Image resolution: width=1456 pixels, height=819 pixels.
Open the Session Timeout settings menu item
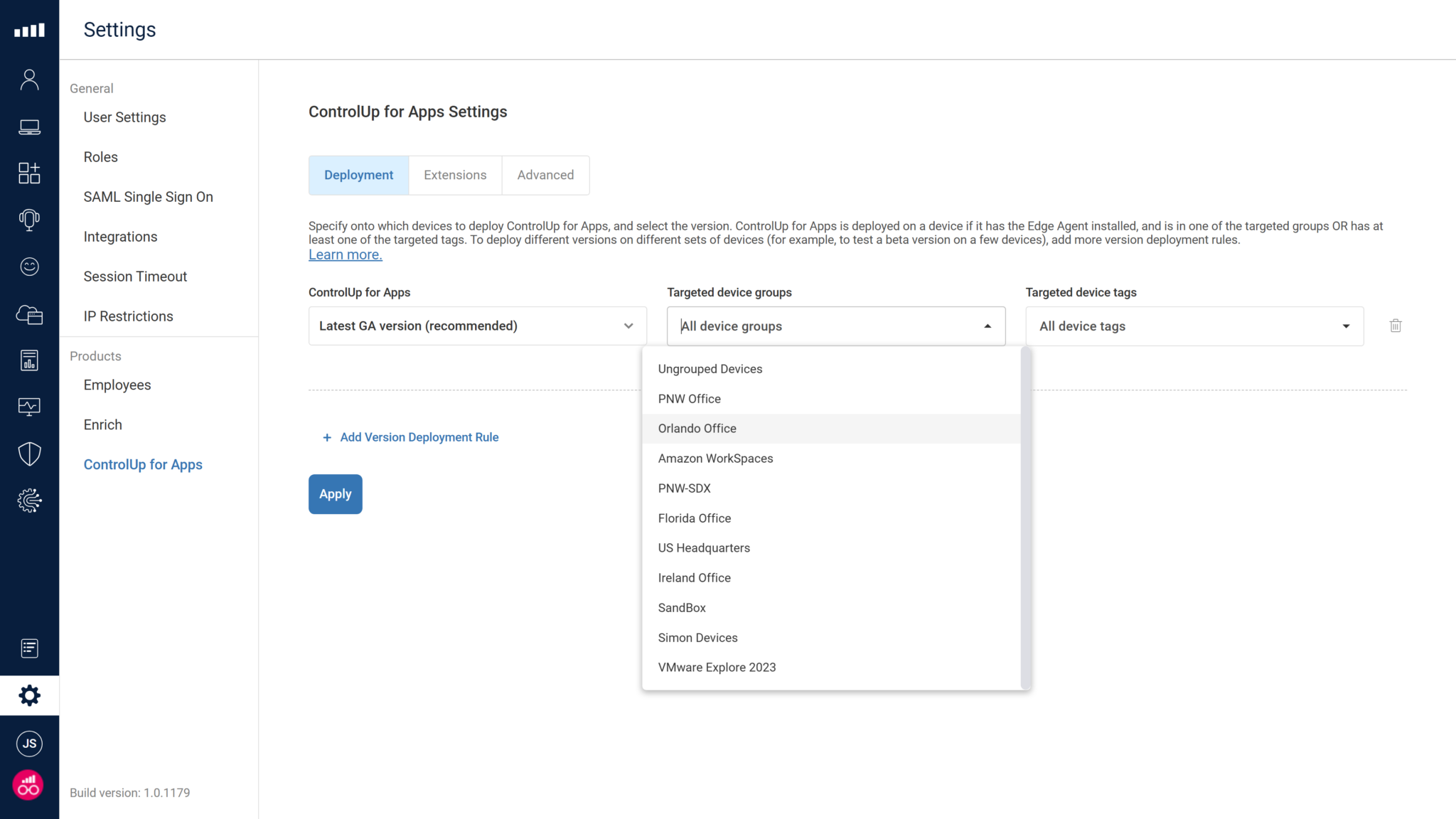pyautogui.click(x=135, y=276)
